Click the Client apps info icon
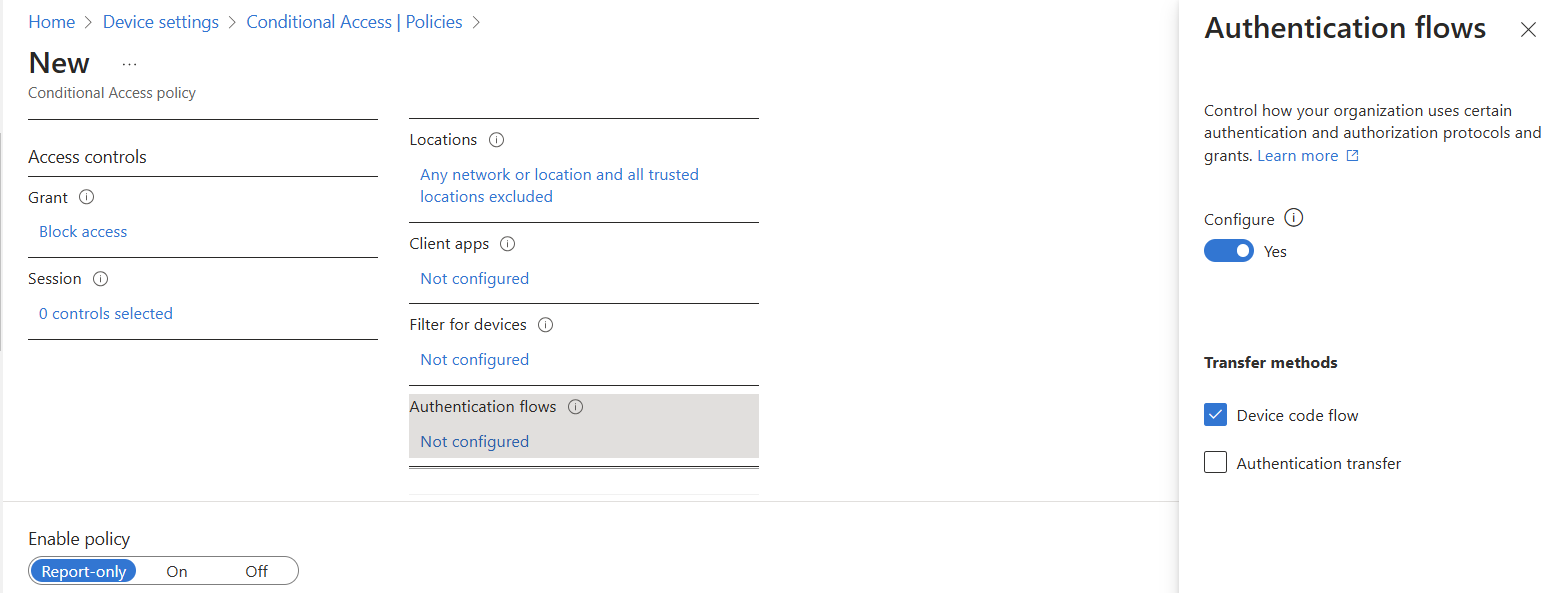1567x593 pixels. [507, 243]
